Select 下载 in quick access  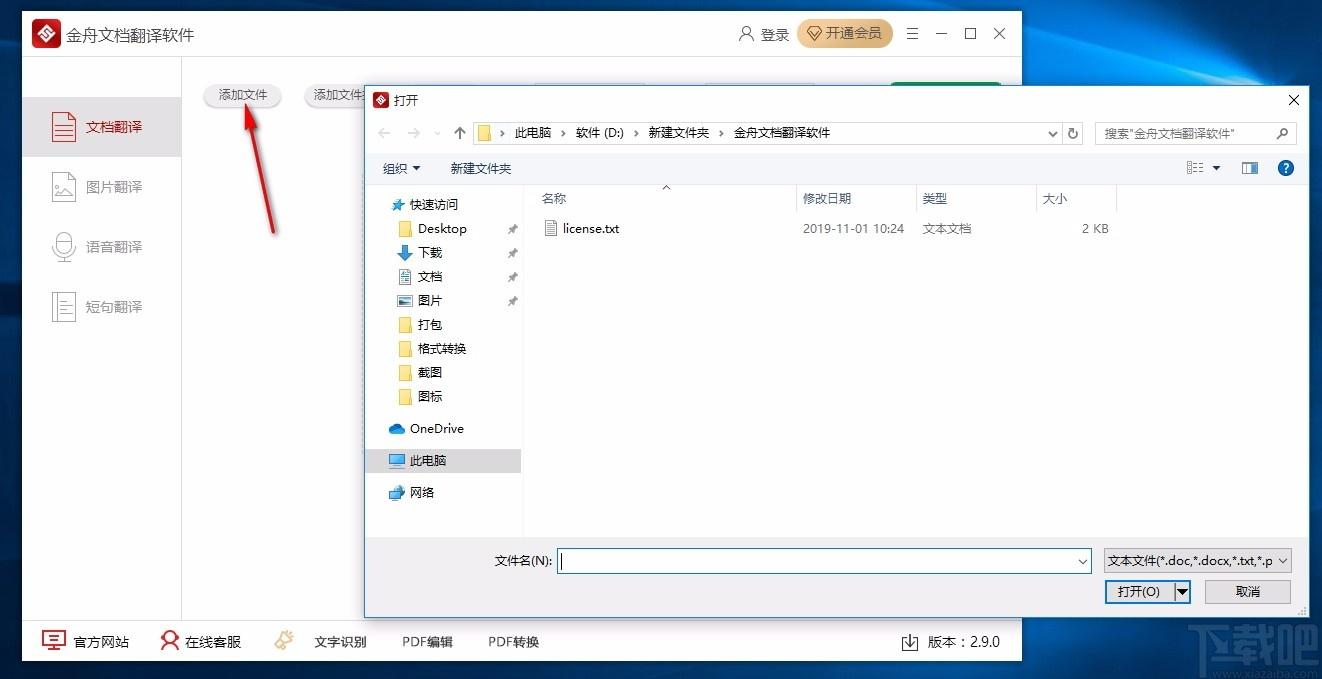coord(430,253)
